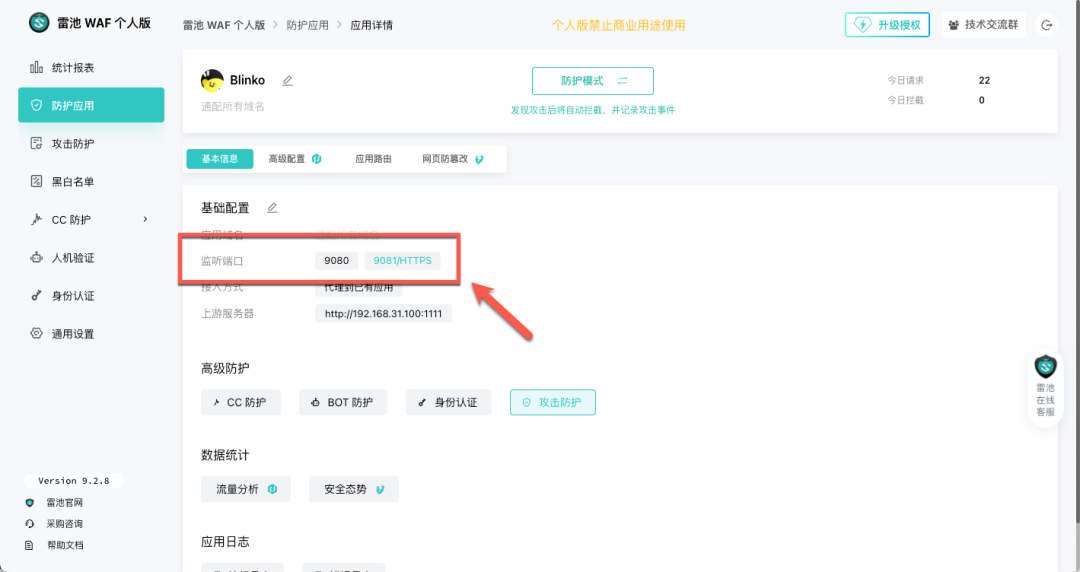The width and height of the screenshot is (1080, 572).
Task: Click the Blinko app avatar
Action: (212, 80)
